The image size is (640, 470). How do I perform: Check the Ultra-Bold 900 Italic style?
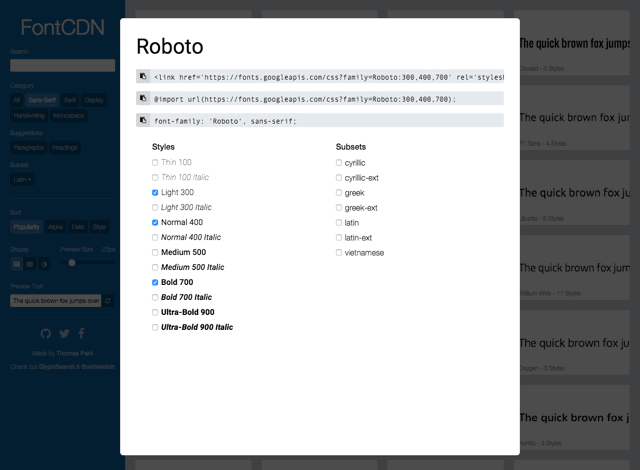coord(155,327)
